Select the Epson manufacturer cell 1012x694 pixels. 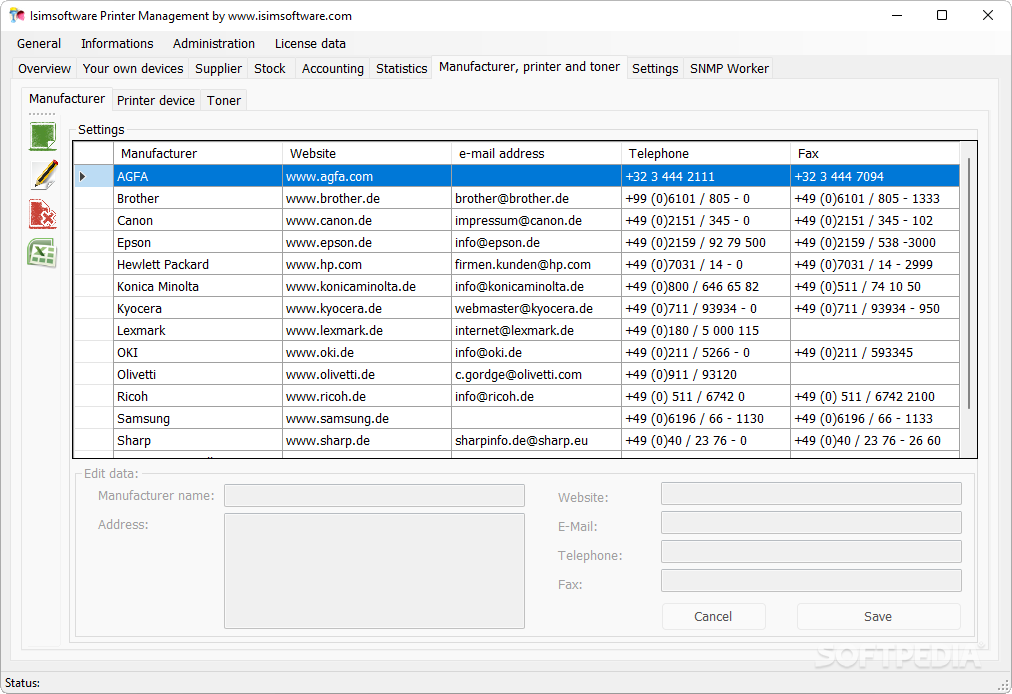coord(198,242)
